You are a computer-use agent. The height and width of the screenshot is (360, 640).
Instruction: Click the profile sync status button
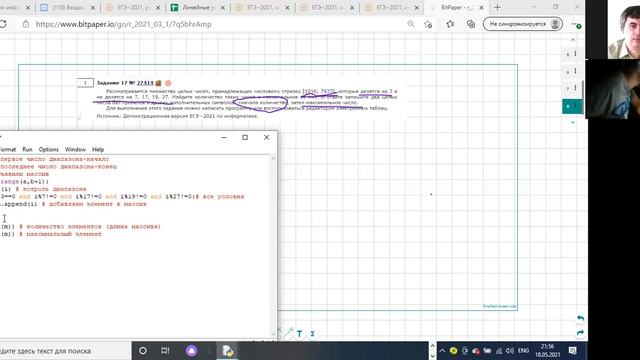[523, 24]
